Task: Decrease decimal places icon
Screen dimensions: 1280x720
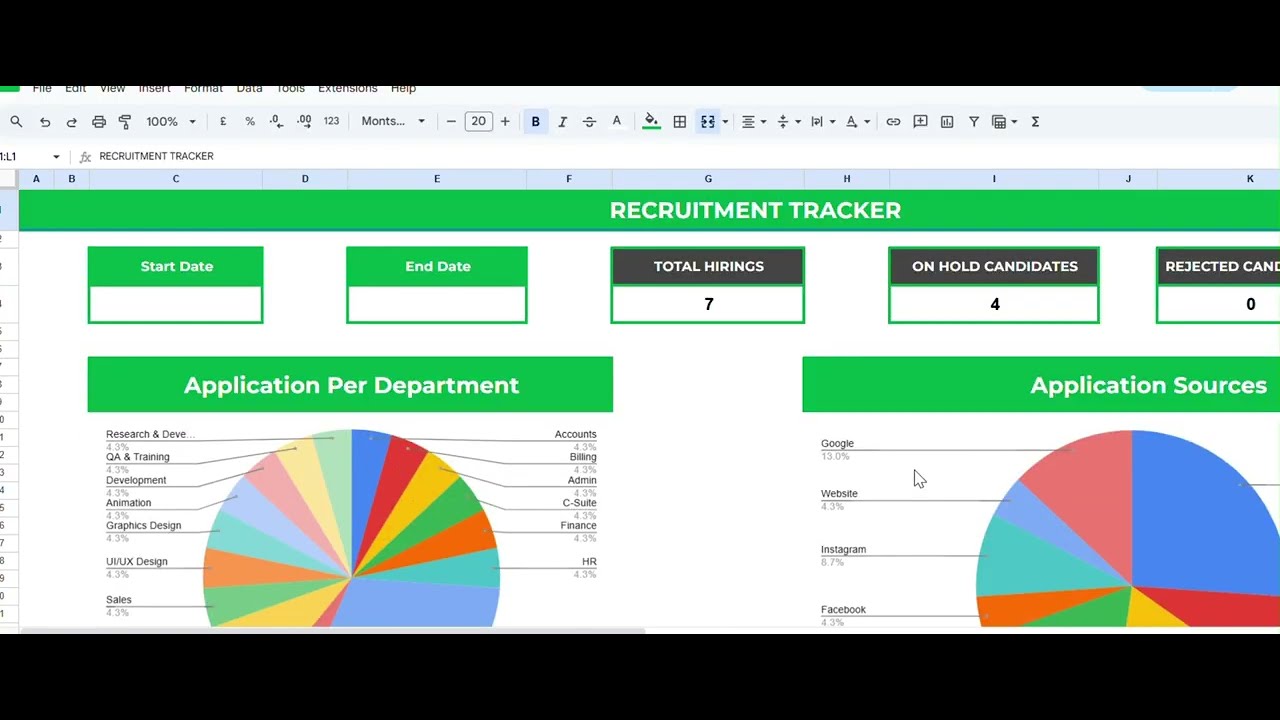Action: [276, 122]
